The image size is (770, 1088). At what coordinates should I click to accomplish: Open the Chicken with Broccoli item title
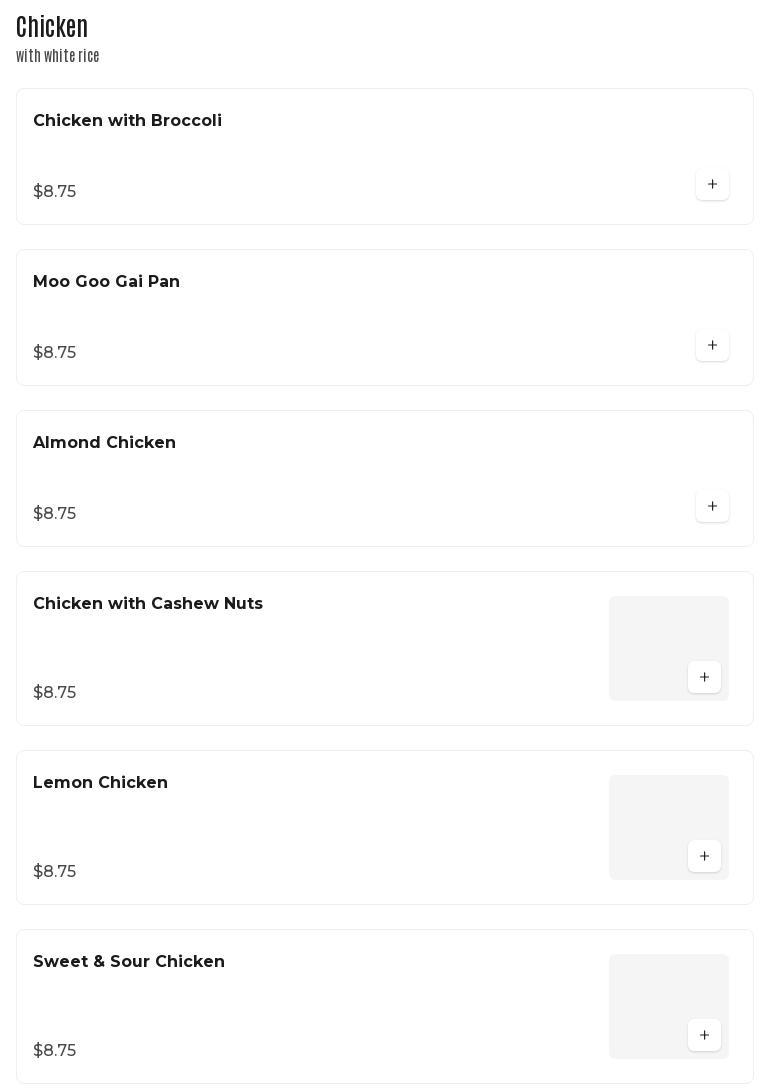coord(127,121)
